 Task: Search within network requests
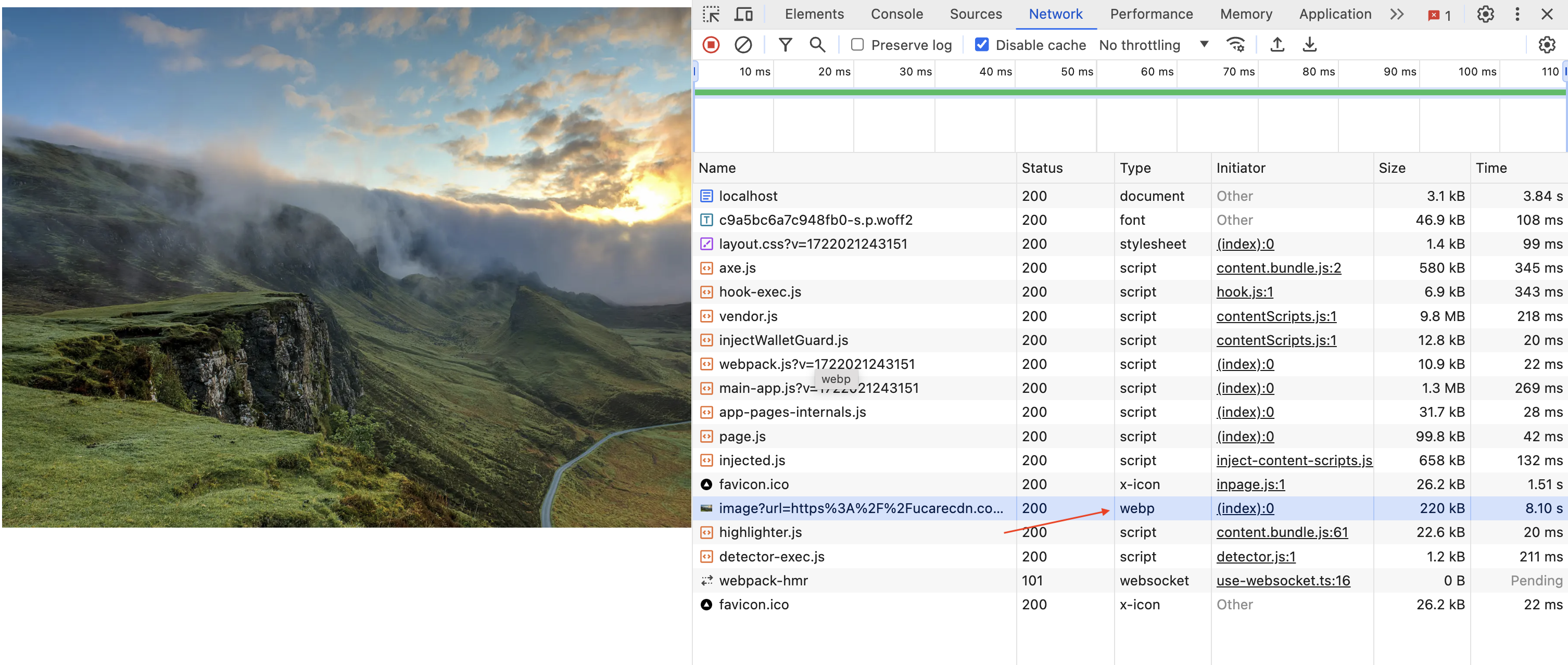click(817, 44)
